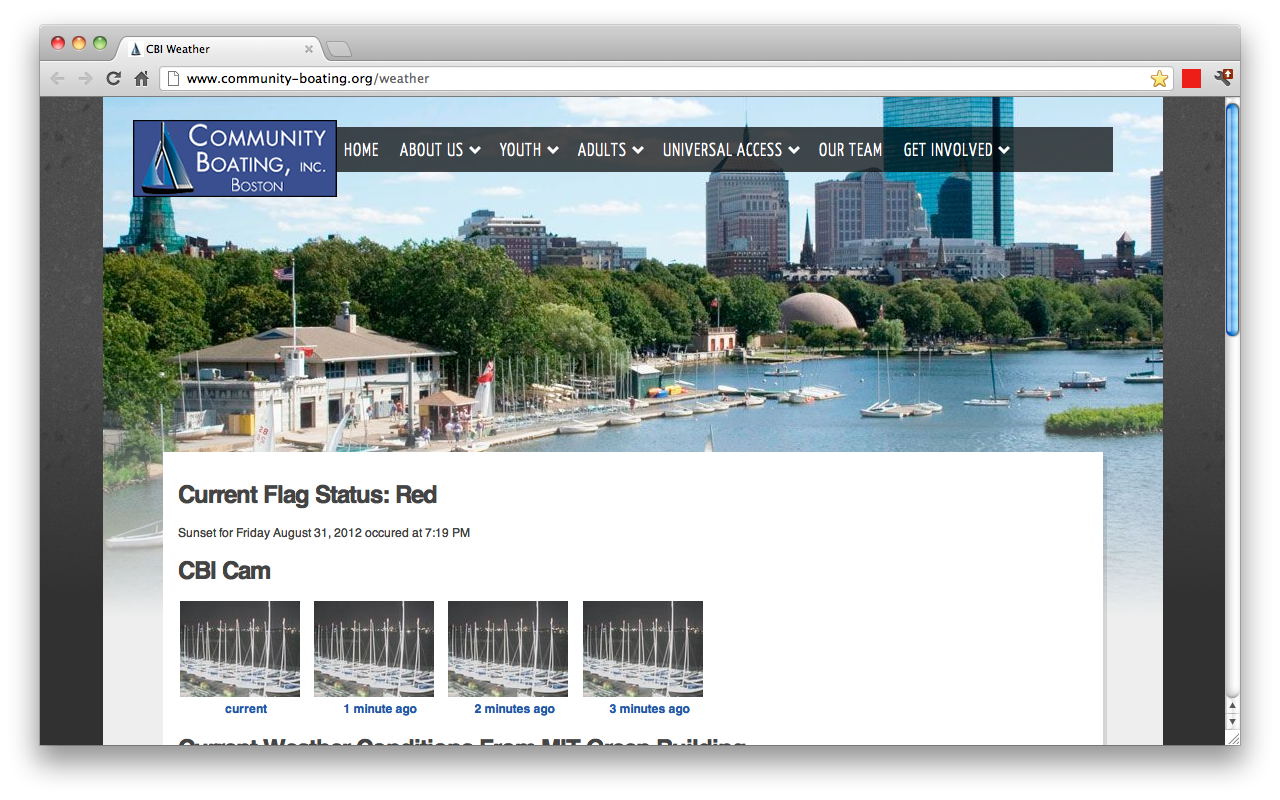
Task: Open the 2 minutes ago cam thumbnail
Action: (508, 649)
